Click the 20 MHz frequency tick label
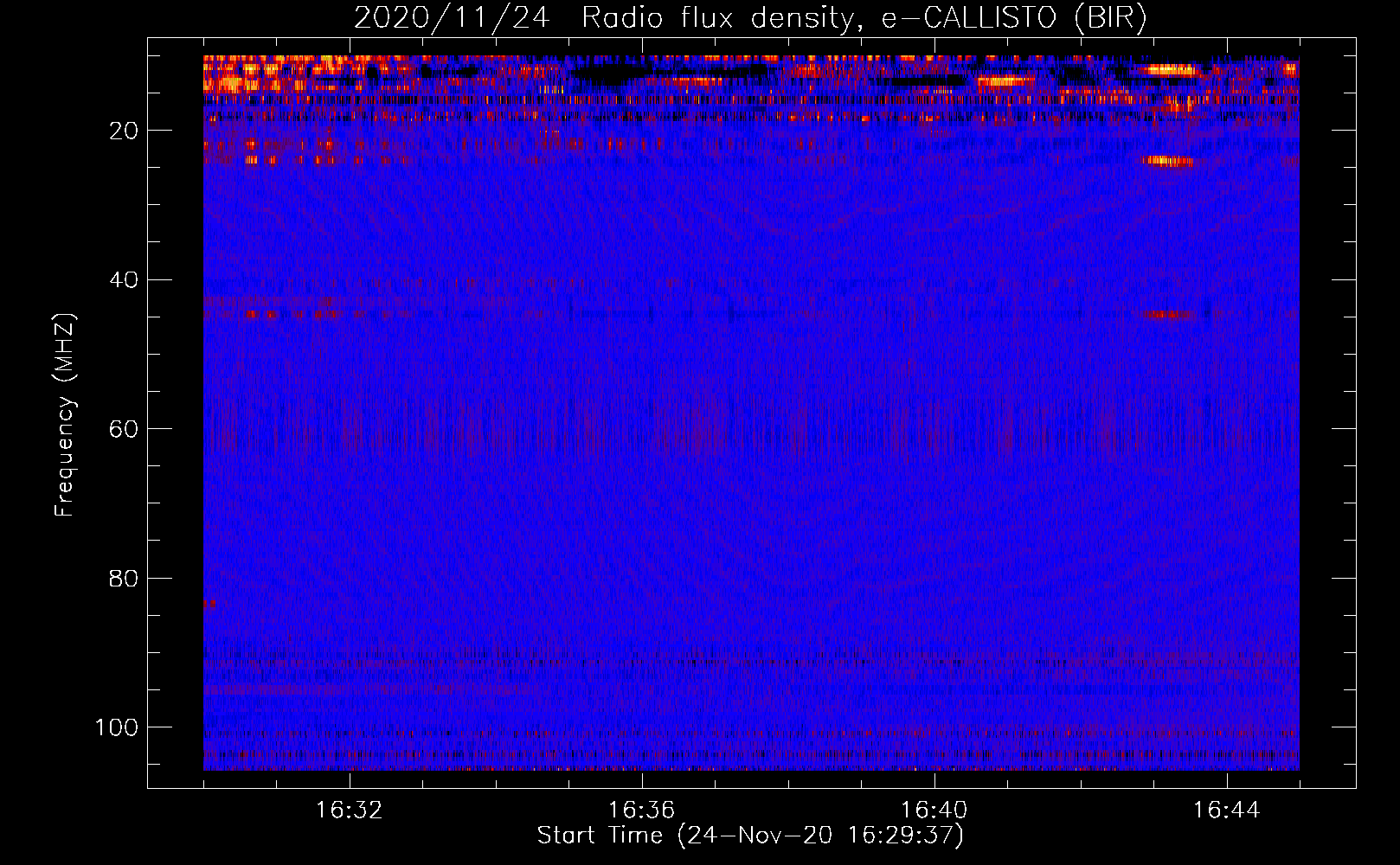The width and height of the screenshot is (1400, 865). [123, 131]
